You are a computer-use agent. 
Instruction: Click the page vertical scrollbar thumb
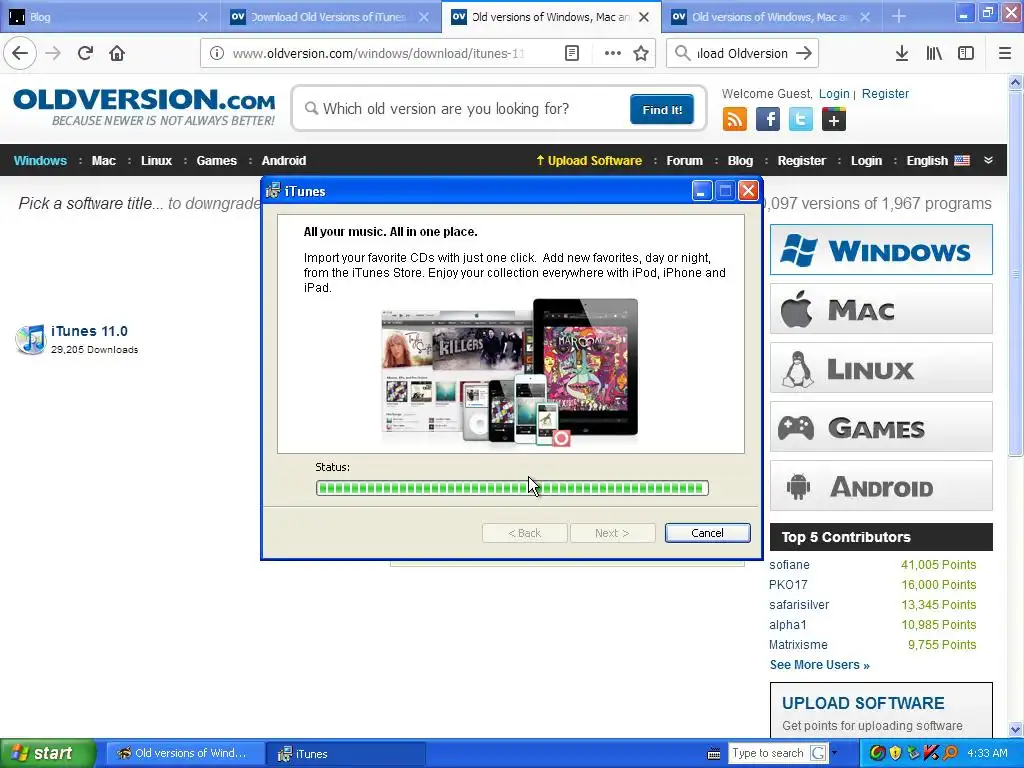tap(1016, 273)
